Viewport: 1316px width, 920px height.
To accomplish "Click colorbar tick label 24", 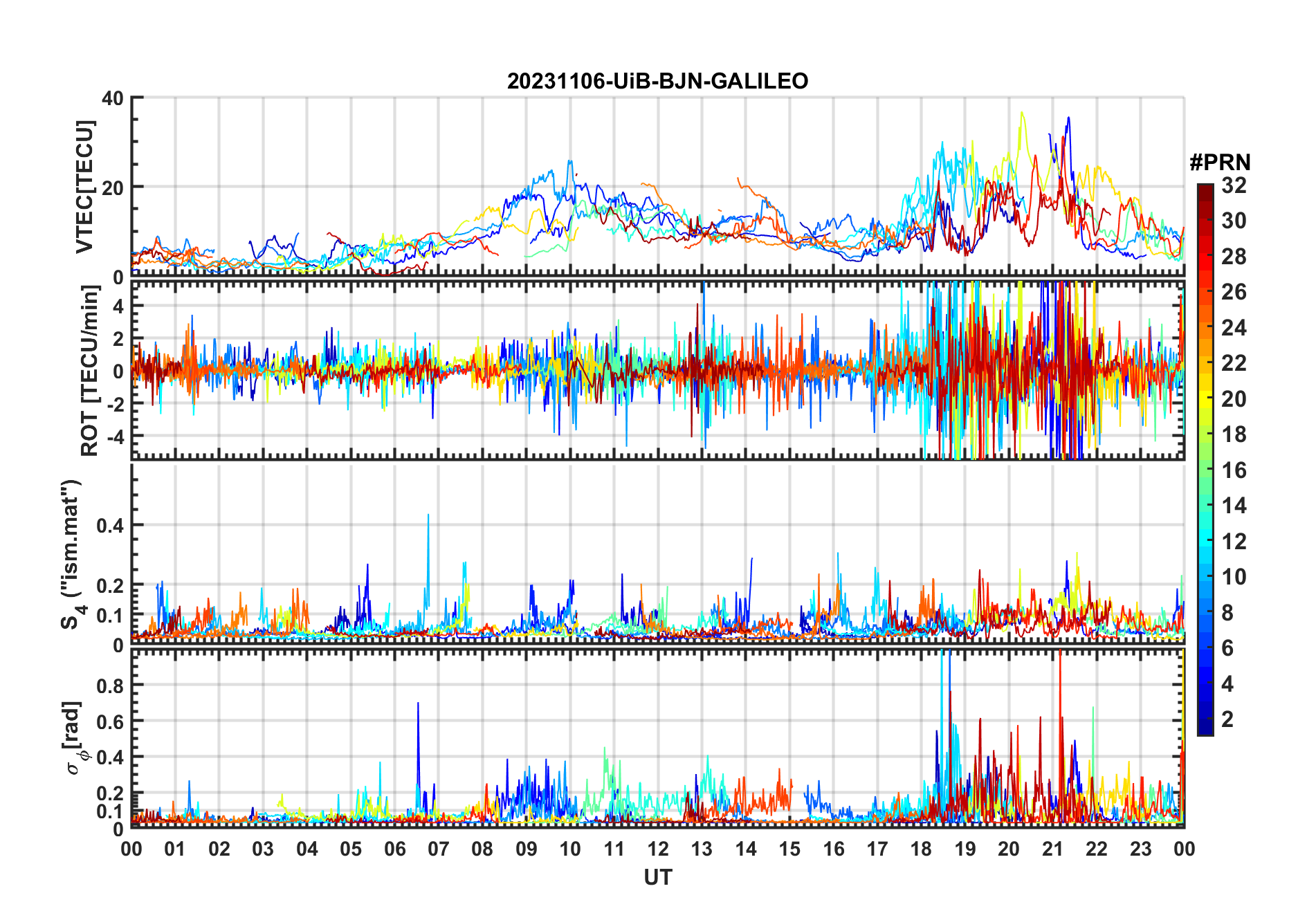I will 1234,328.
